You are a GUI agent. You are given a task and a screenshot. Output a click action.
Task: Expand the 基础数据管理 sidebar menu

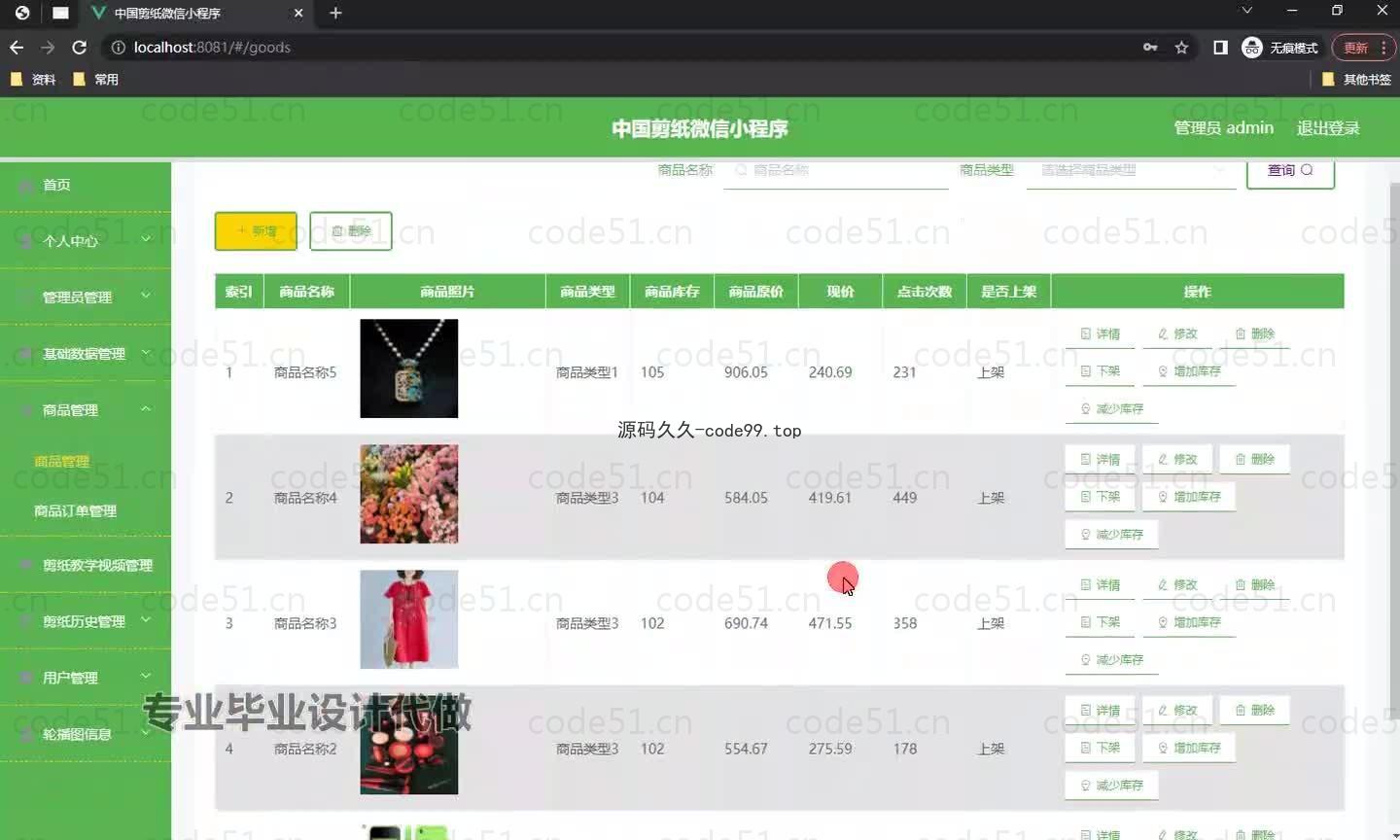coord(86,353)
